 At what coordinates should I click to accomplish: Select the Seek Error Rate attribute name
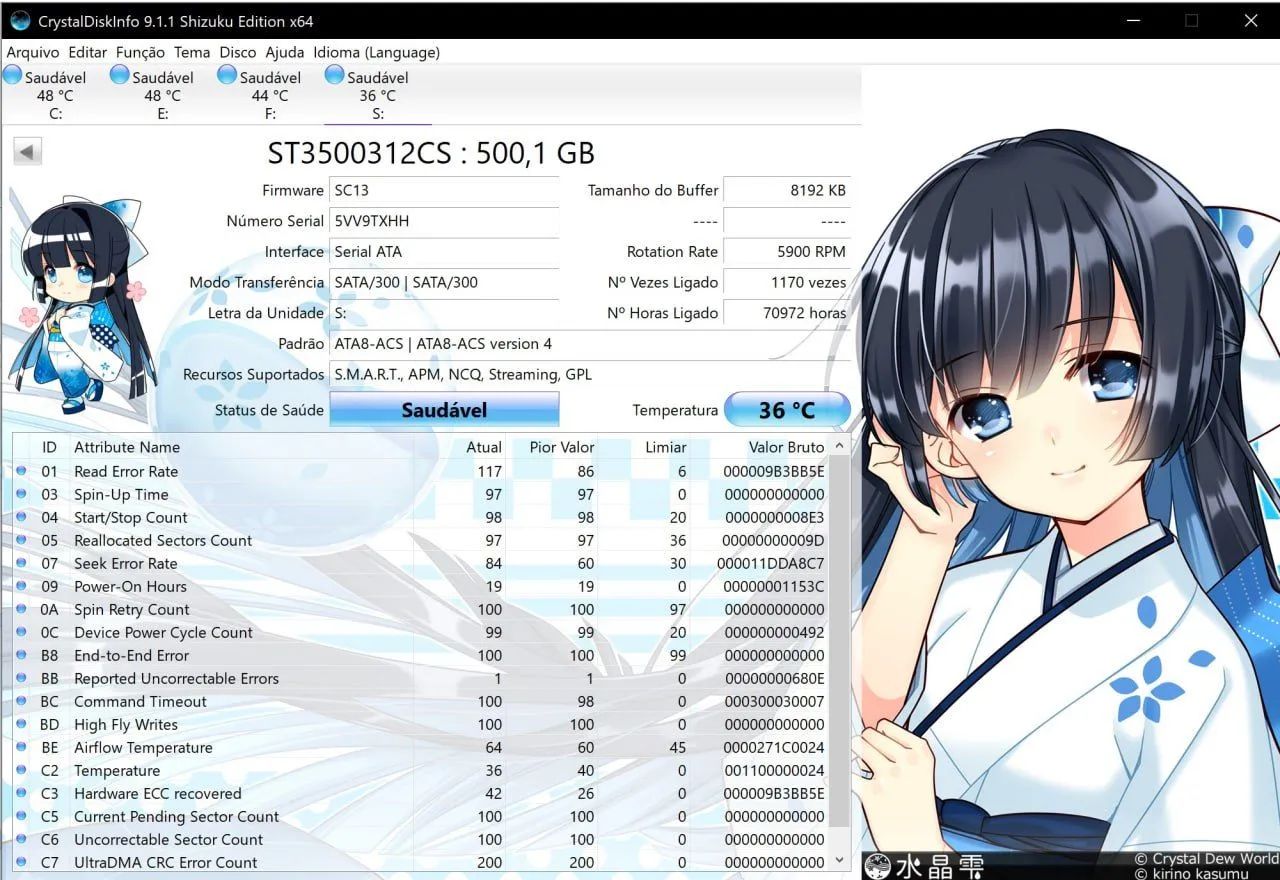coord(126,563)
